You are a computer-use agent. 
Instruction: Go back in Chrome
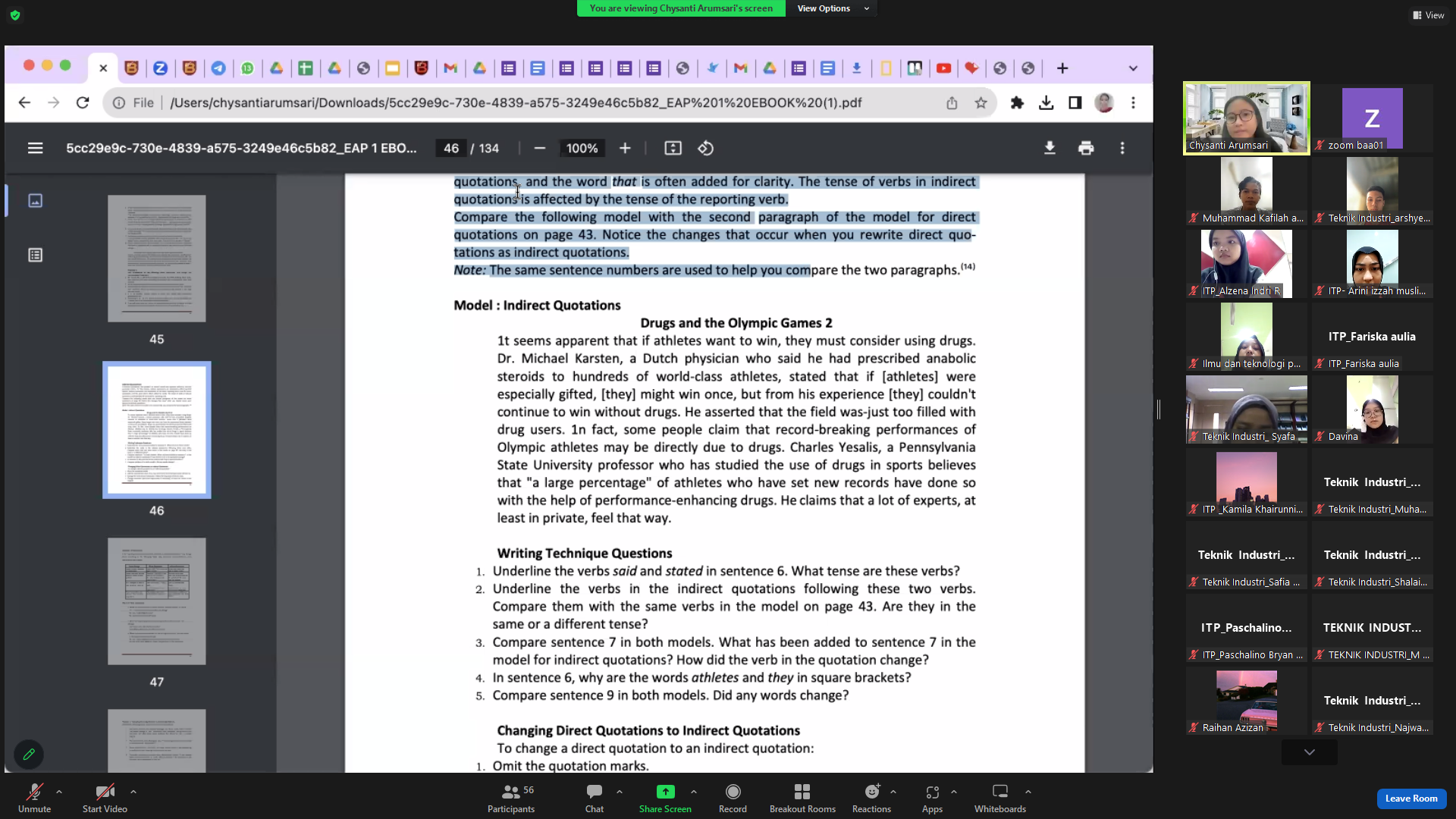tap(24, 102)
